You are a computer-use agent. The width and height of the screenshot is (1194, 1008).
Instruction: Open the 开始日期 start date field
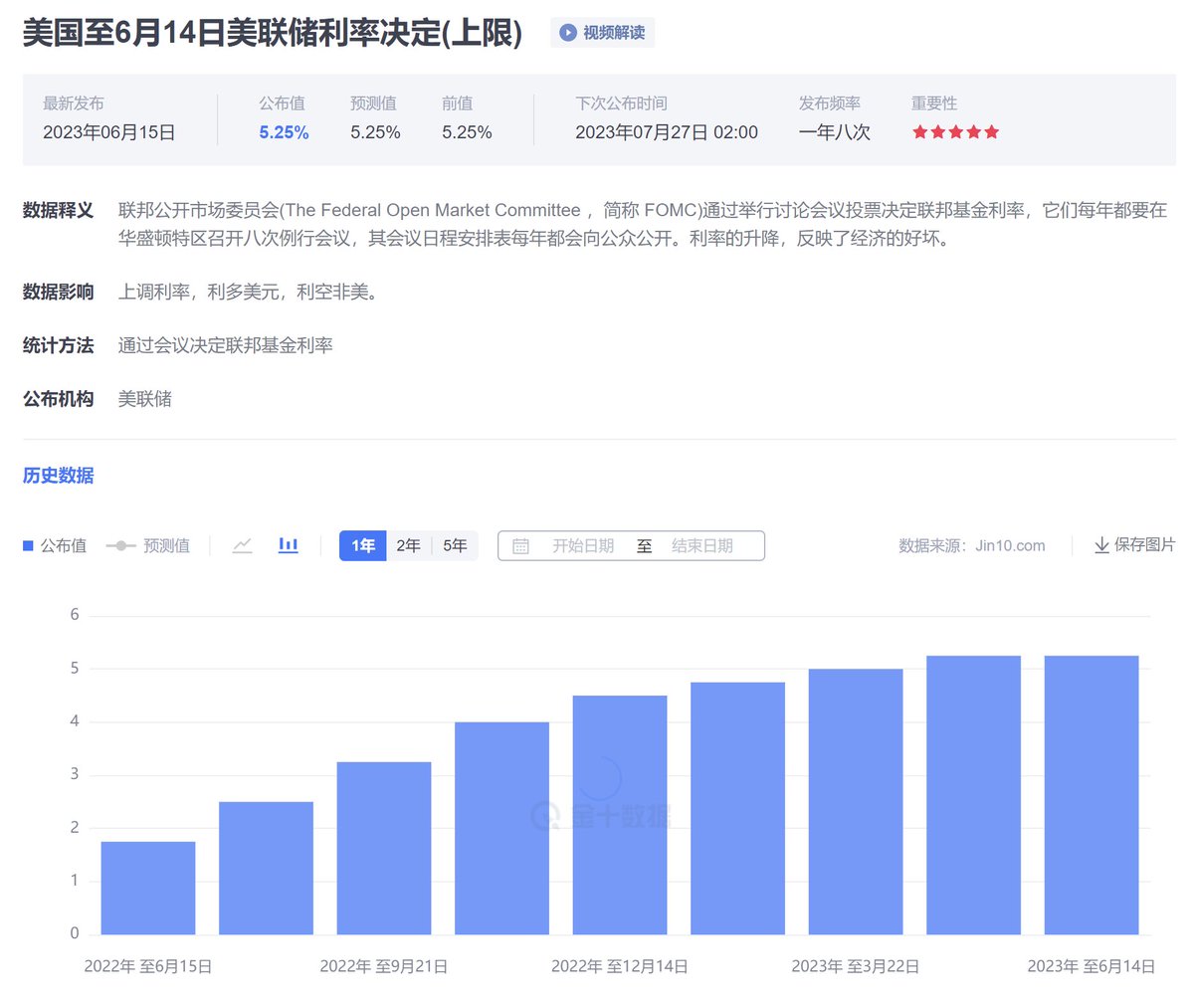pyautogui.click(x=583, y=546)
